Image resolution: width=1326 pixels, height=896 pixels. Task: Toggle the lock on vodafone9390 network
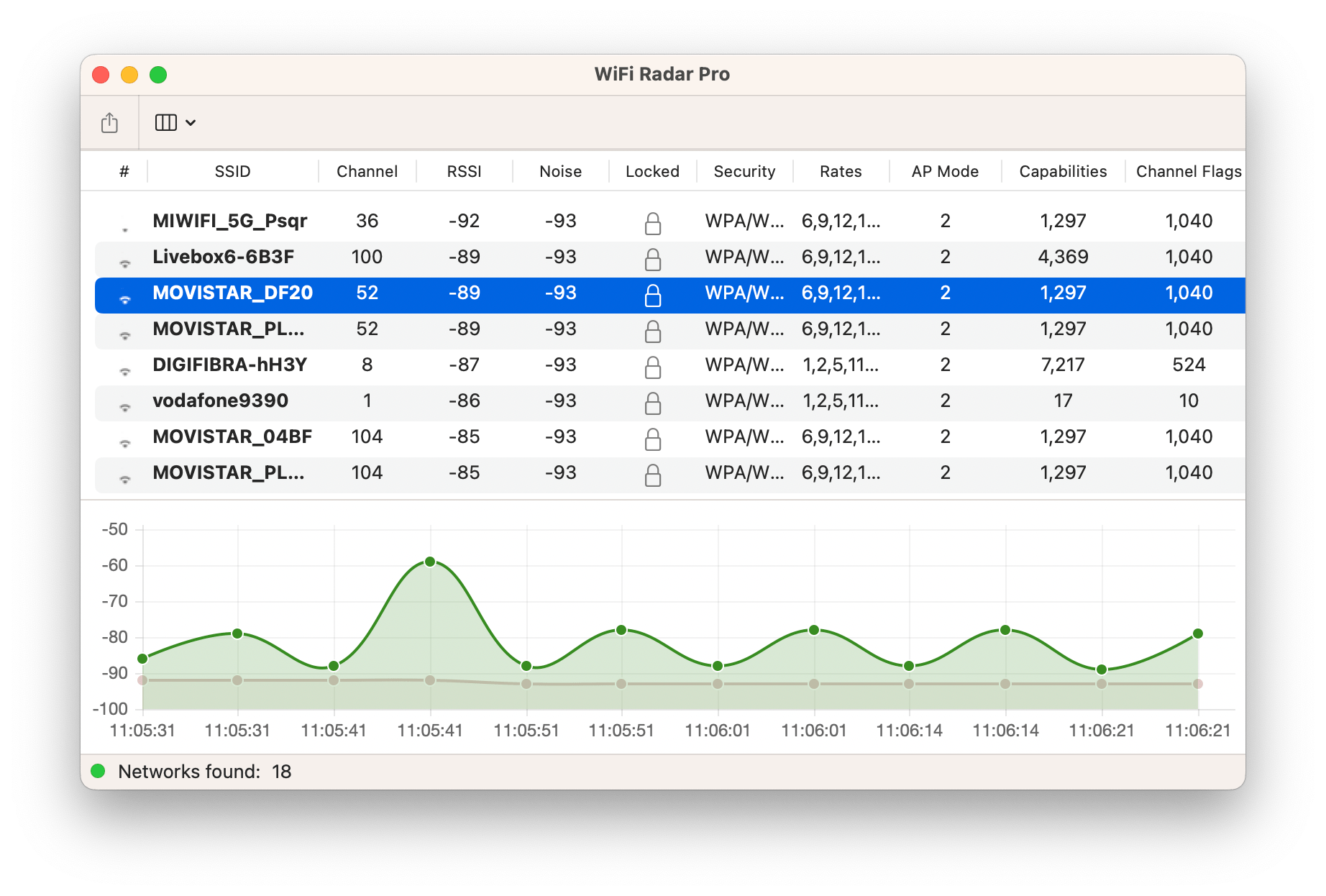click(x=653, y=401)
